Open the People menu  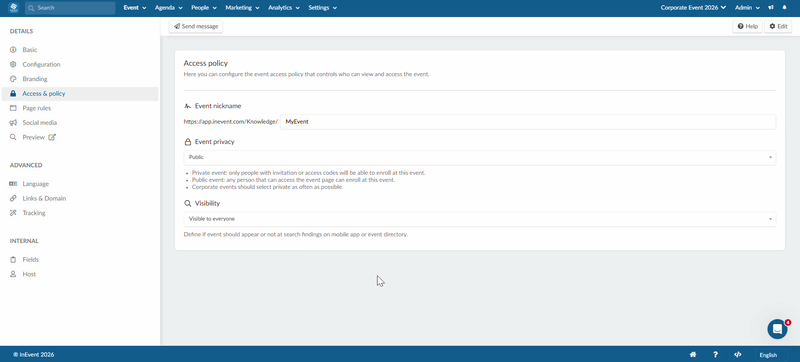click(204, 8)
